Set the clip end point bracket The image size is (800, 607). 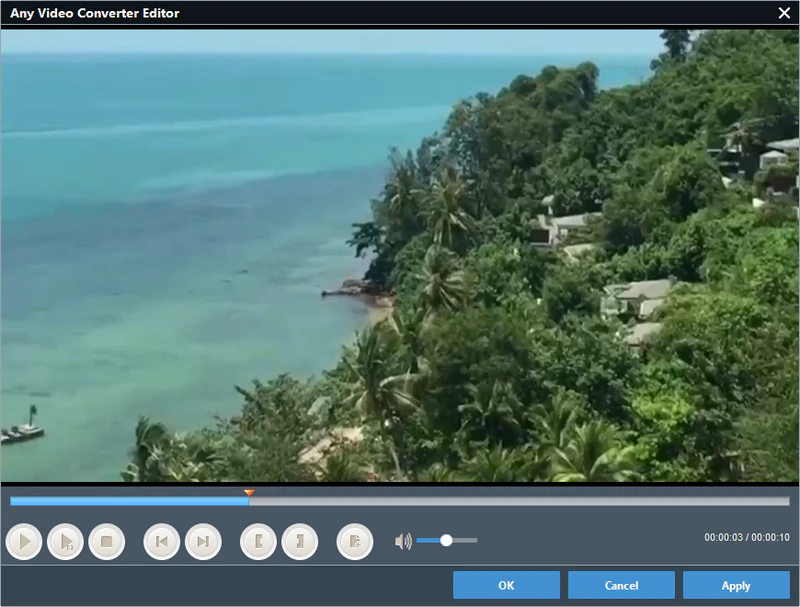pos(299,542)
